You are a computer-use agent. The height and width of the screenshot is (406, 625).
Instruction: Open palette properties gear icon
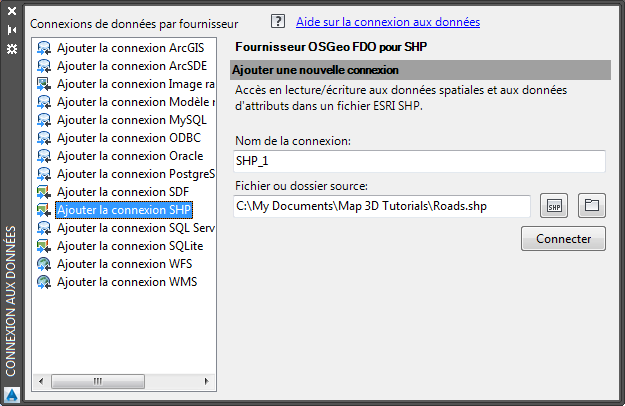11,47
